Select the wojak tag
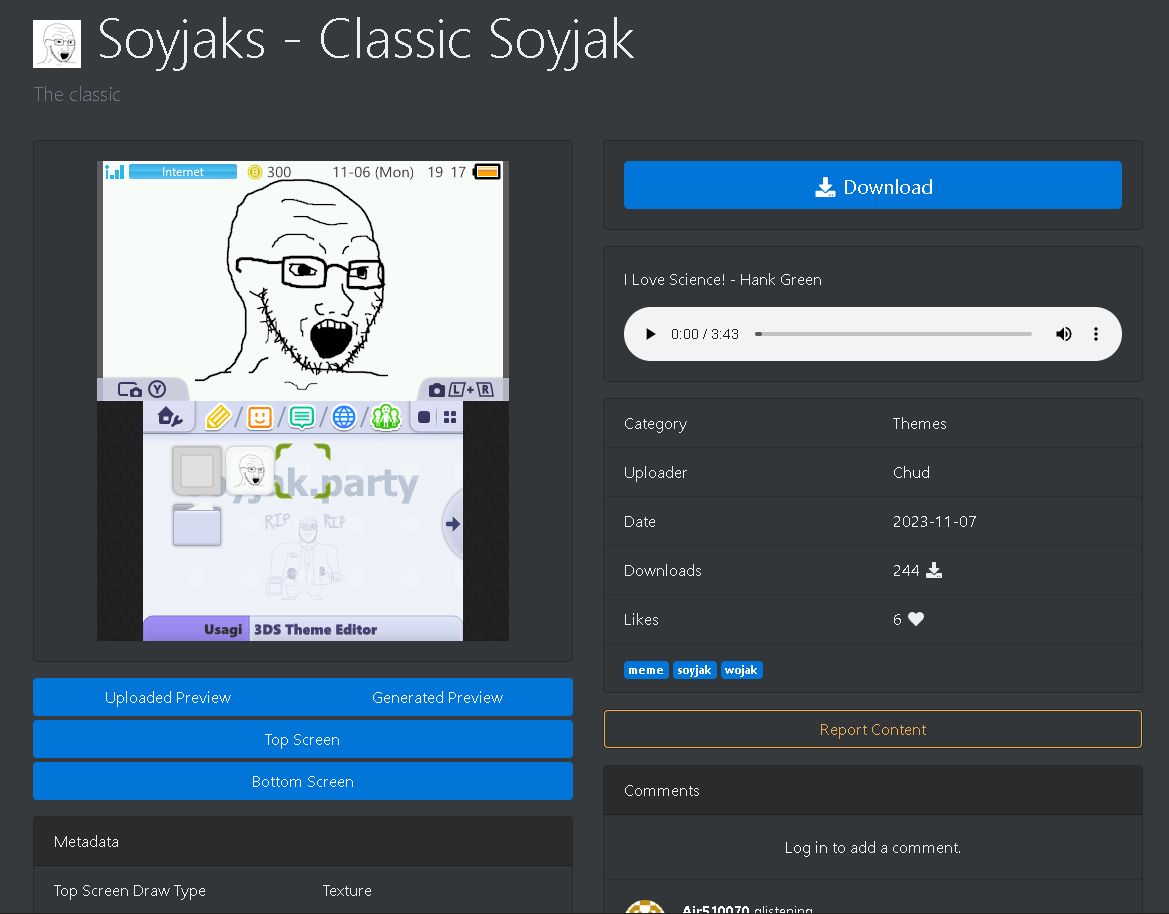 point(742,670)
